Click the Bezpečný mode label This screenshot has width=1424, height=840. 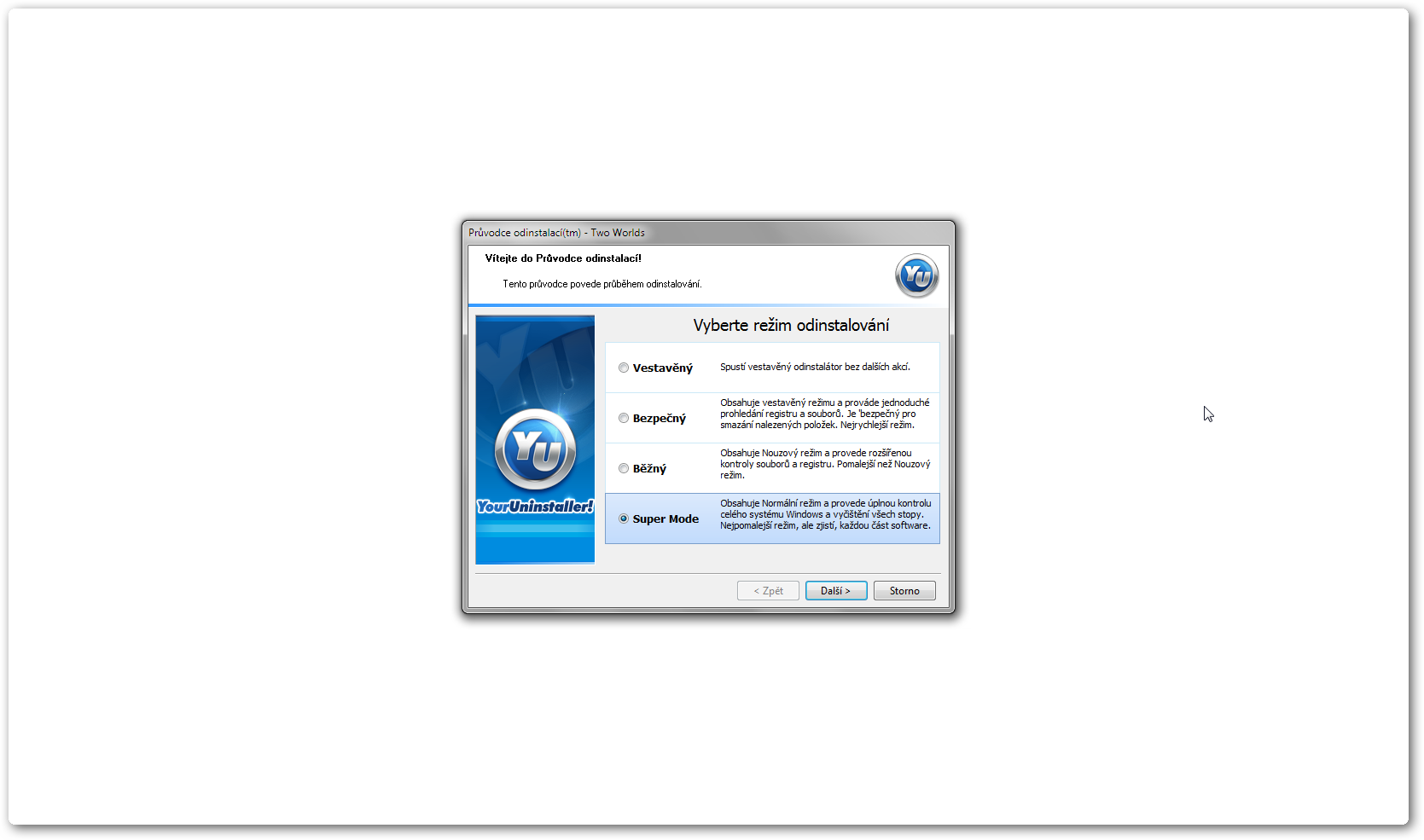coord(659,419)
